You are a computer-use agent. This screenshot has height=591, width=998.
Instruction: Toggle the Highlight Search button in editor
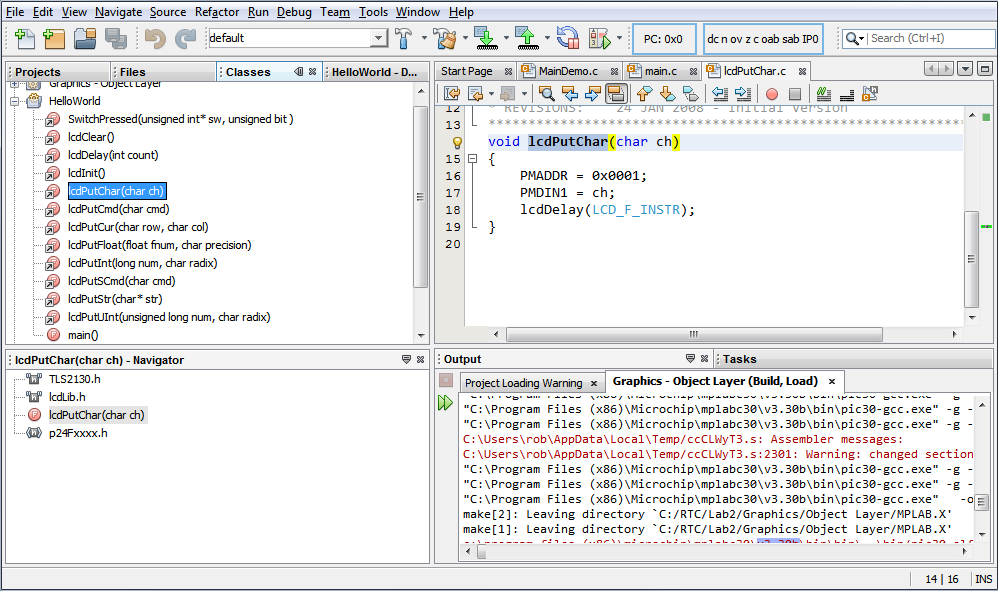point(617,94)
